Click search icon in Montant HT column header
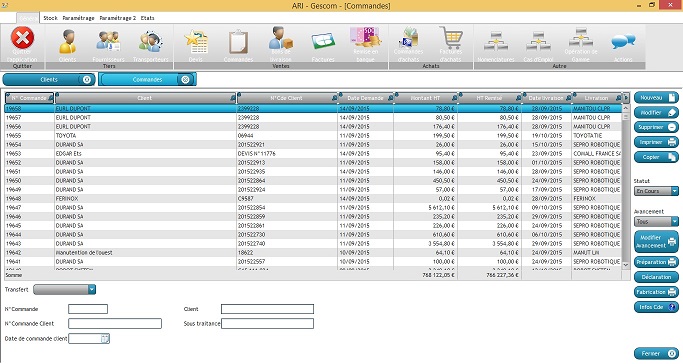 click(454, 98)
